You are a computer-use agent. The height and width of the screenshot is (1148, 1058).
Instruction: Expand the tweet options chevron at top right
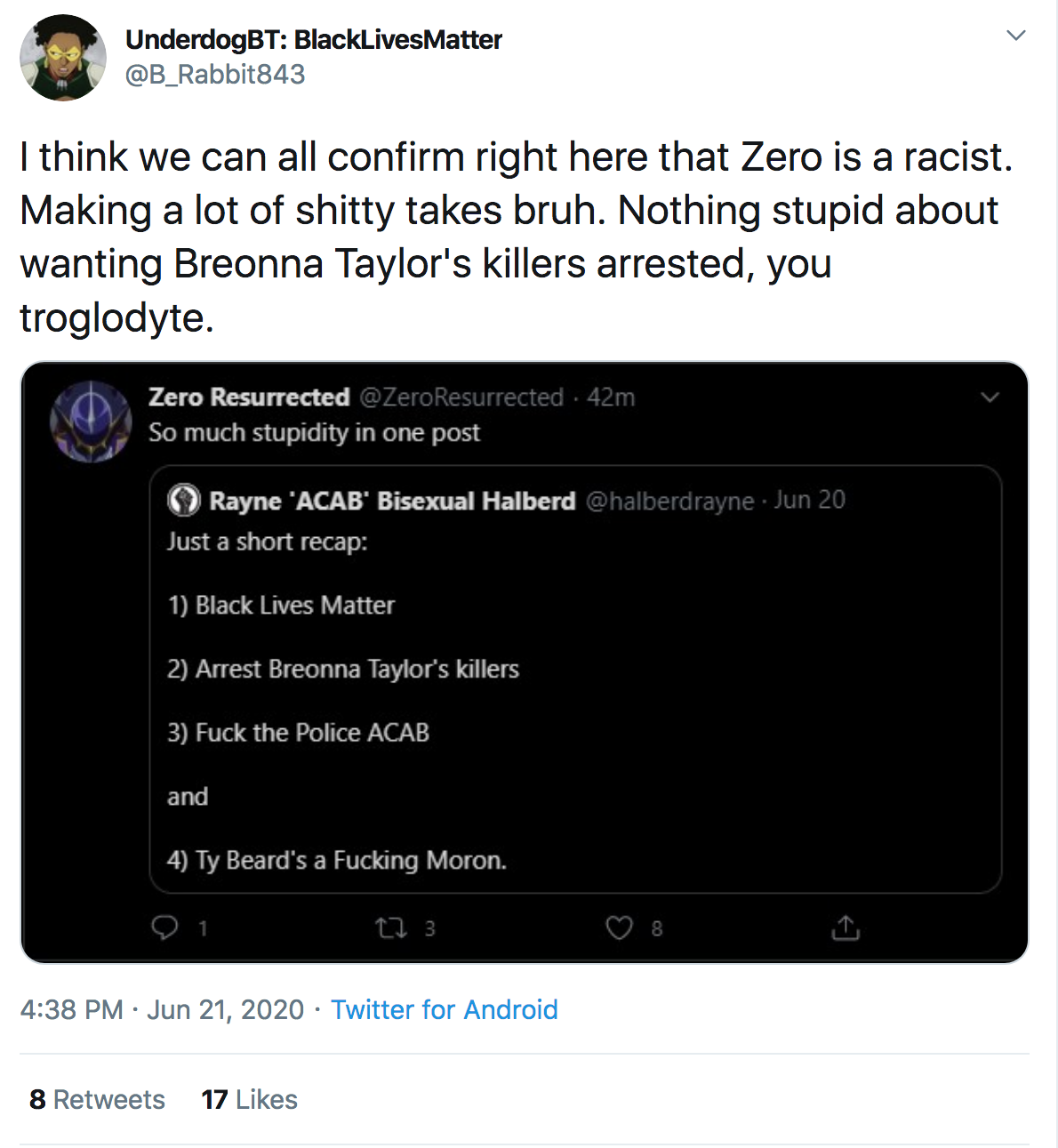click(x=1016, y=36)
